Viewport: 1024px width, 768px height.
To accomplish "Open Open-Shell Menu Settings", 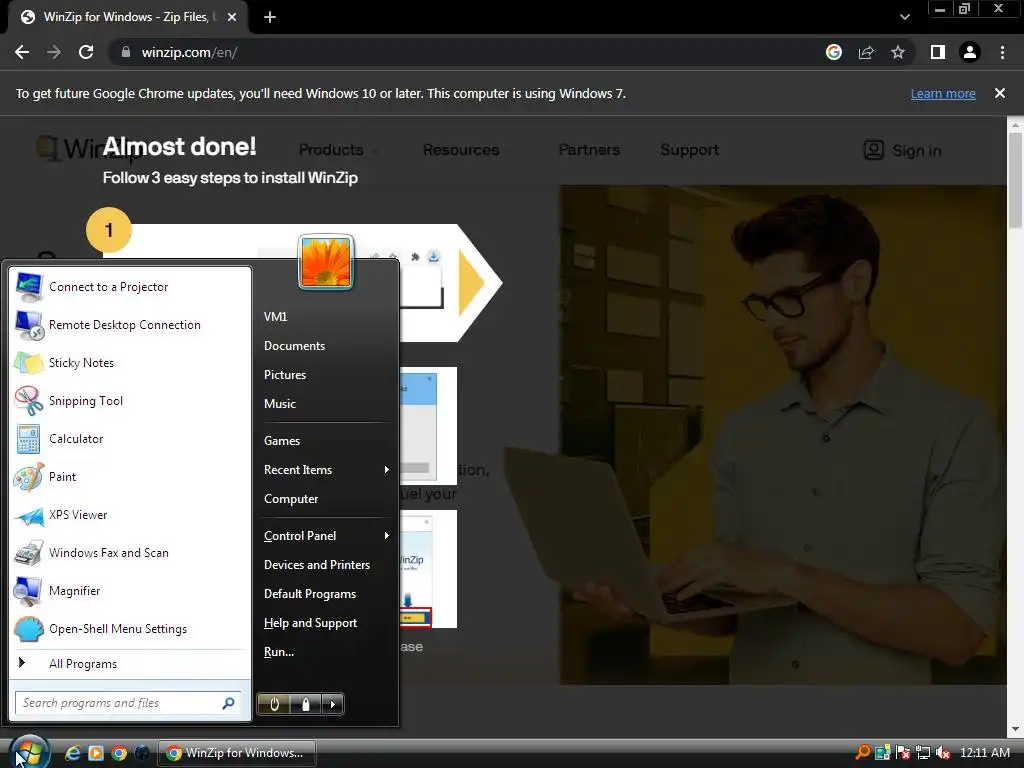I will [x=129, y=628].
